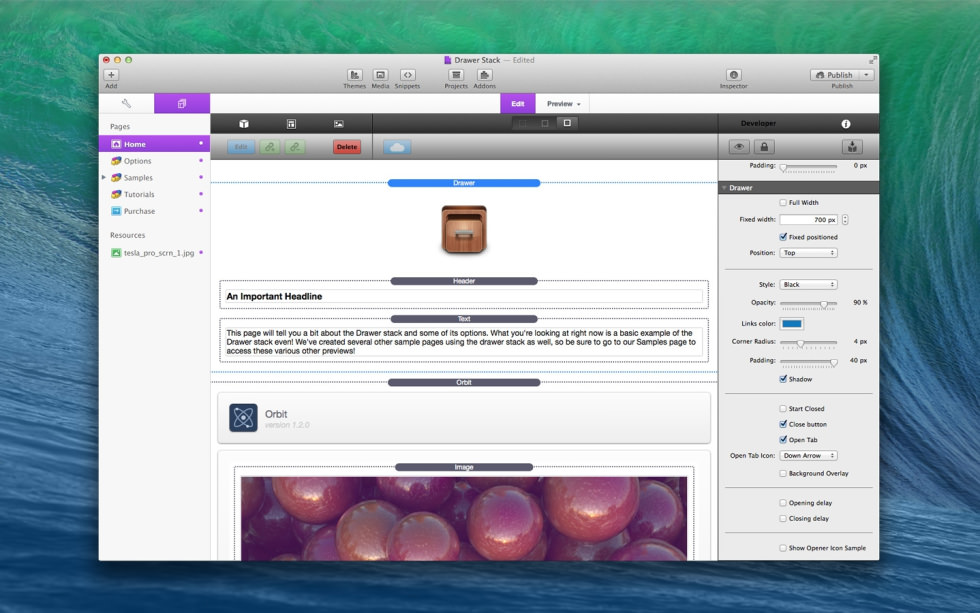Image resolution: width=980 pixels, height=613 pixels.
Task: Click the wooden drawer icon on canvas
Action: 464,229
